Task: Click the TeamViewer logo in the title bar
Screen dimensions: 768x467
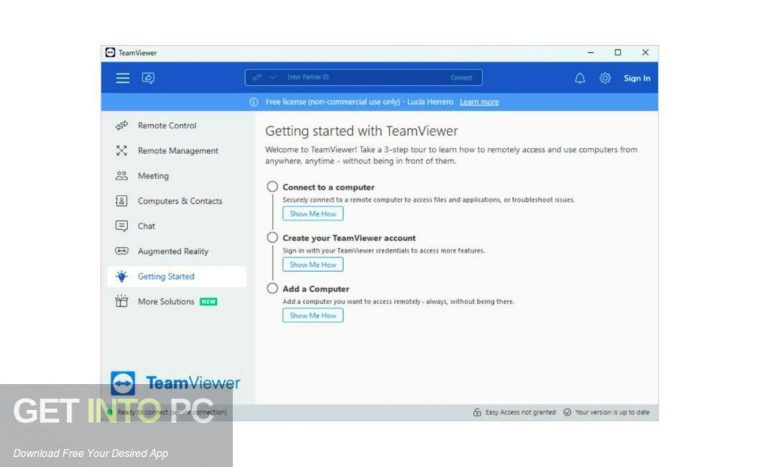Action: pyautogui.click(x=110, y=52)
